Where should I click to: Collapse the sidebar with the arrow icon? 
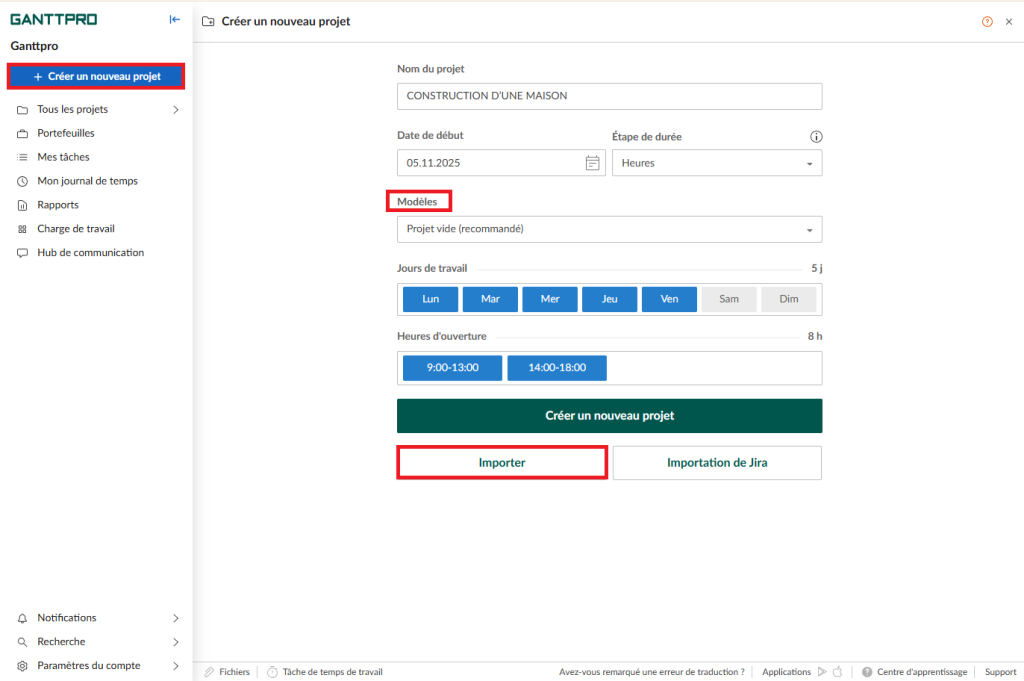pos(174,18)
